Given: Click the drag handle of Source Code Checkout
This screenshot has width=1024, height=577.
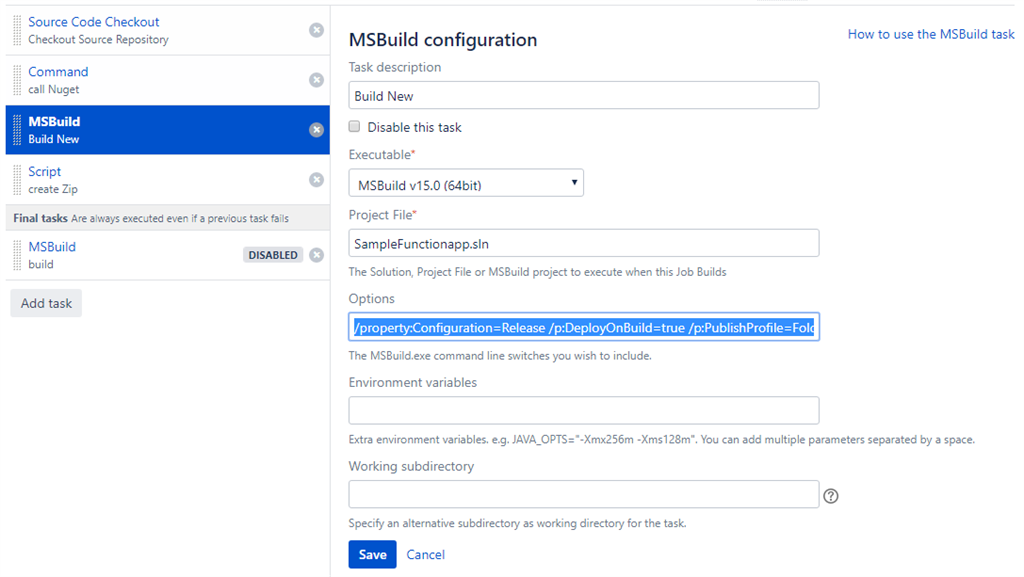Looking at the screenshot, I should (17, 30).
